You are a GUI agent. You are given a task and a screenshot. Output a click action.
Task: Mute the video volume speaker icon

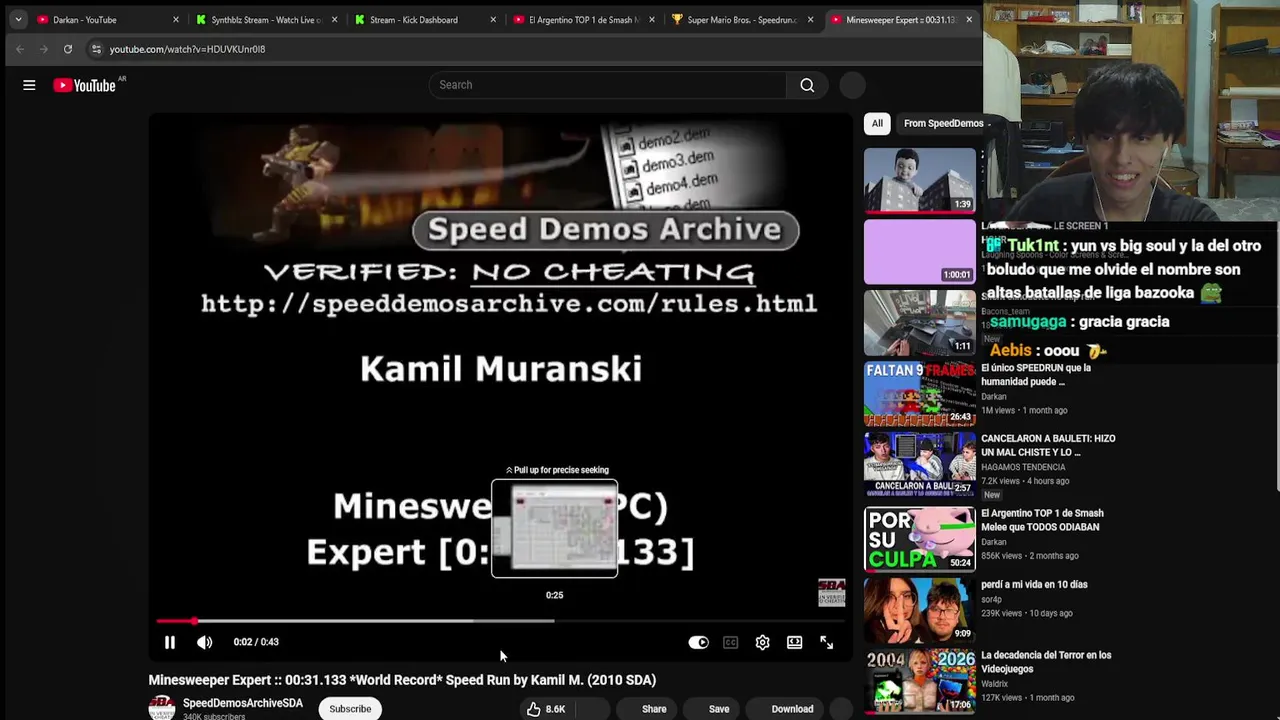click(x=204, y=642)
